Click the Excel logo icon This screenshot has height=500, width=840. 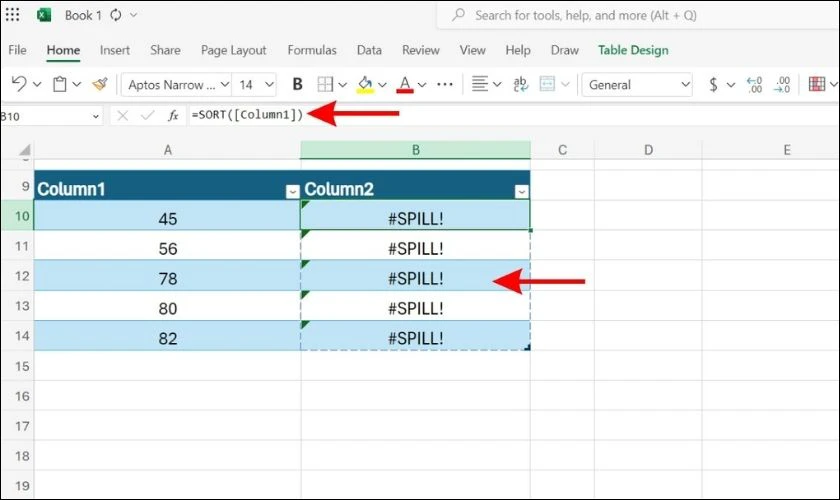(x=44, y=15)
